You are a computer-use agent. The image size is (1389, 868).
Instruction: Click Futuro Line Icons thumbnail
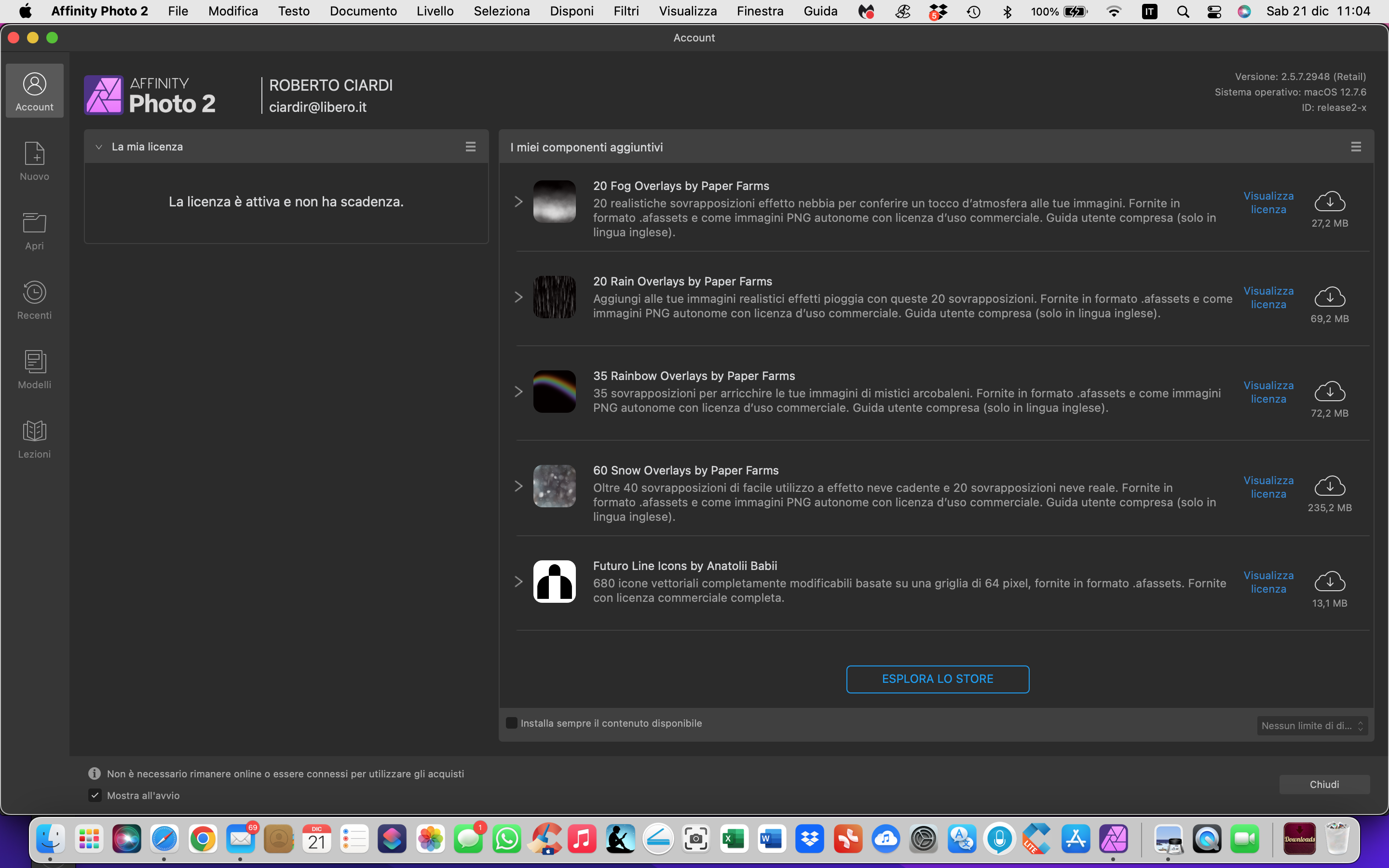pyautogui.click(x=555, y=582)
